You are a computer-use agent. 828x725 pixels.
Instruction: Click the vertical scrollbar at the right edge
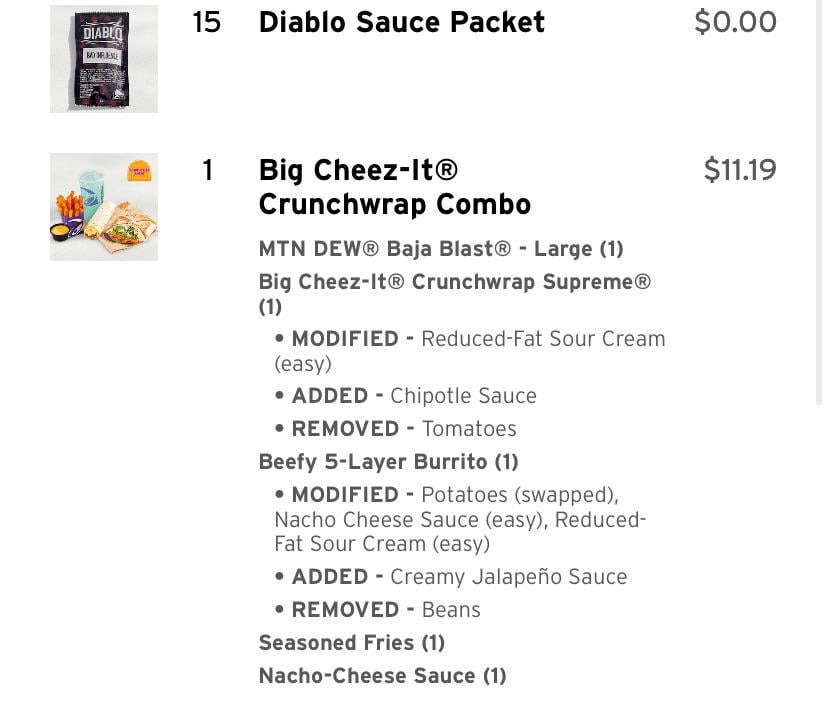819,200
